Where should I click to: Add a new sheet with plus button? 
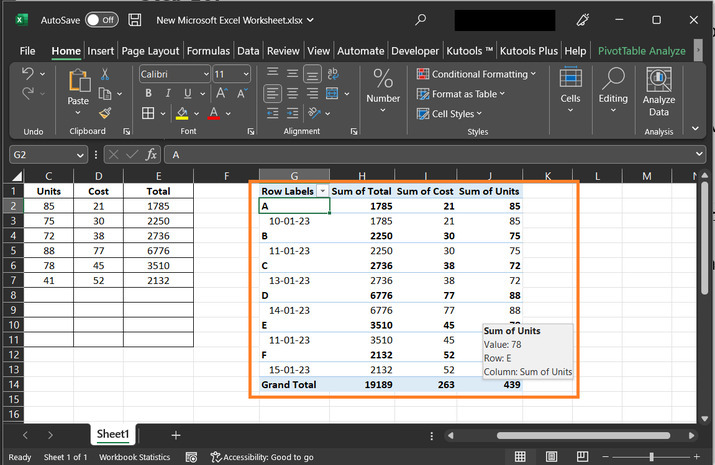[x=176, y=435]
